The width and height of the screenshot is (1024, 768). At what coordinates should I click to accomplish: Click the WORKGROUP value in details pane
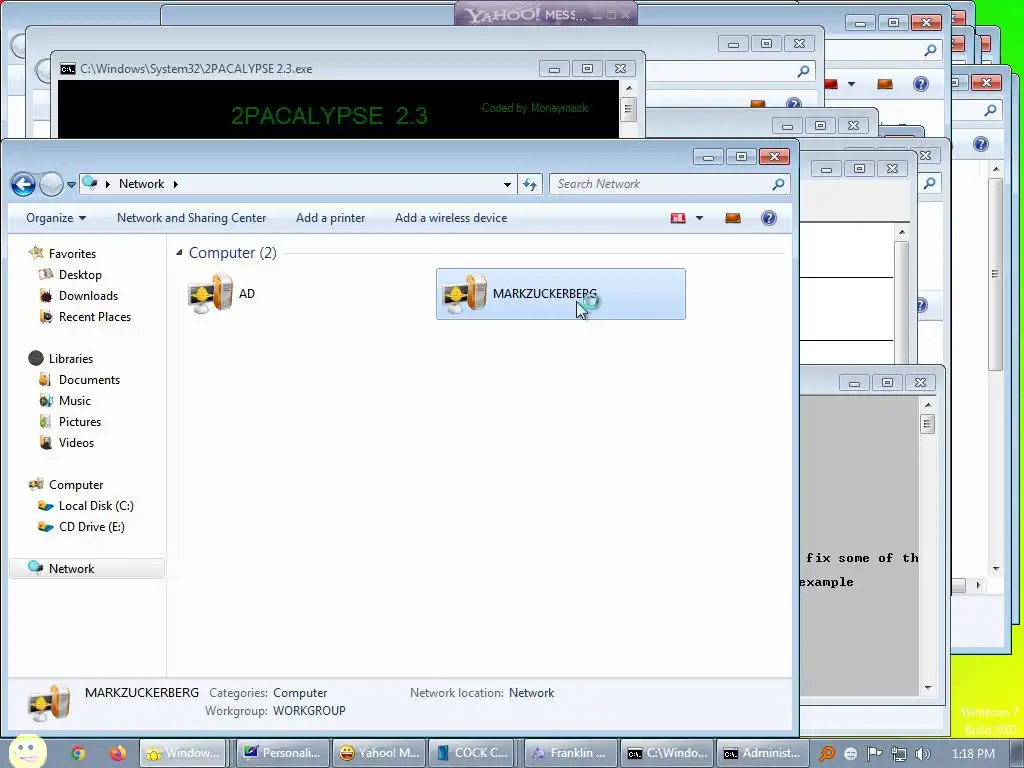click(x=309, y=711)
